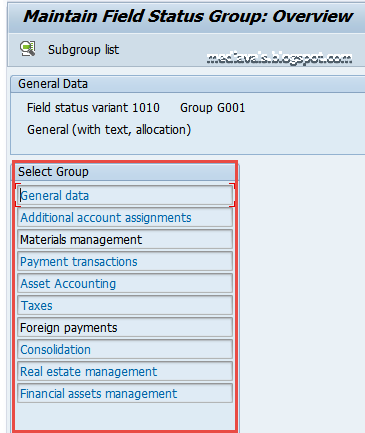
Task: Open the Subgroup list button label
Action: click(83, 50)
